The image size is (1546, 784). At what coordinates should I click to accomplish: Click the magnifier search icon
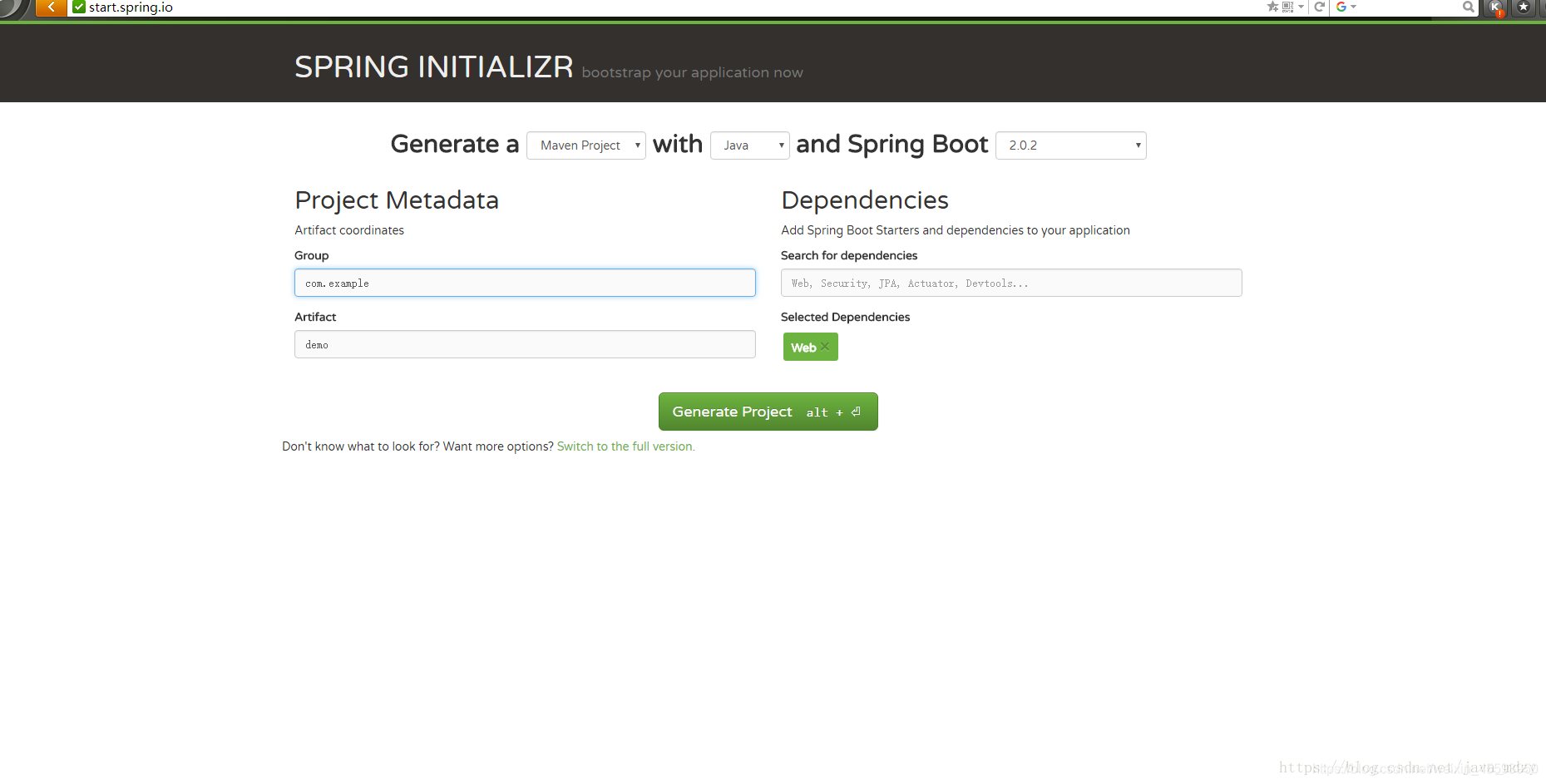[1469, 7]
